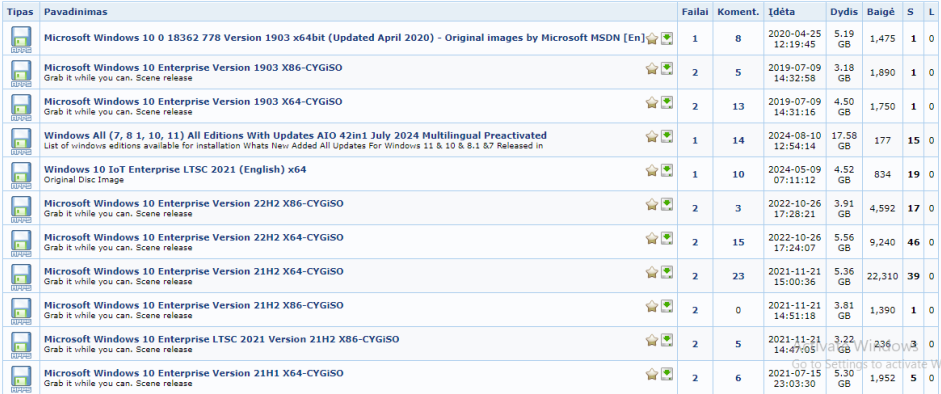
Task: Download Enterprise Version 22H2 X86-CYGiSO torrent icon
Action: point(667,203)
